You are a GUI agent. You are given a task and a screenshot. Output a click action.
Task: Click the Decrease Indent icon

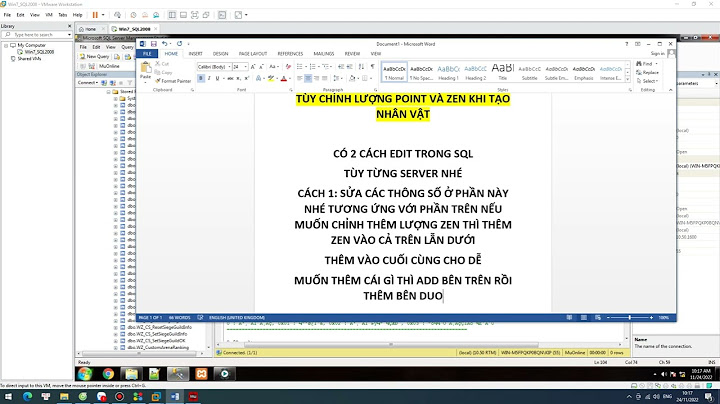click(x=341, y=67)
